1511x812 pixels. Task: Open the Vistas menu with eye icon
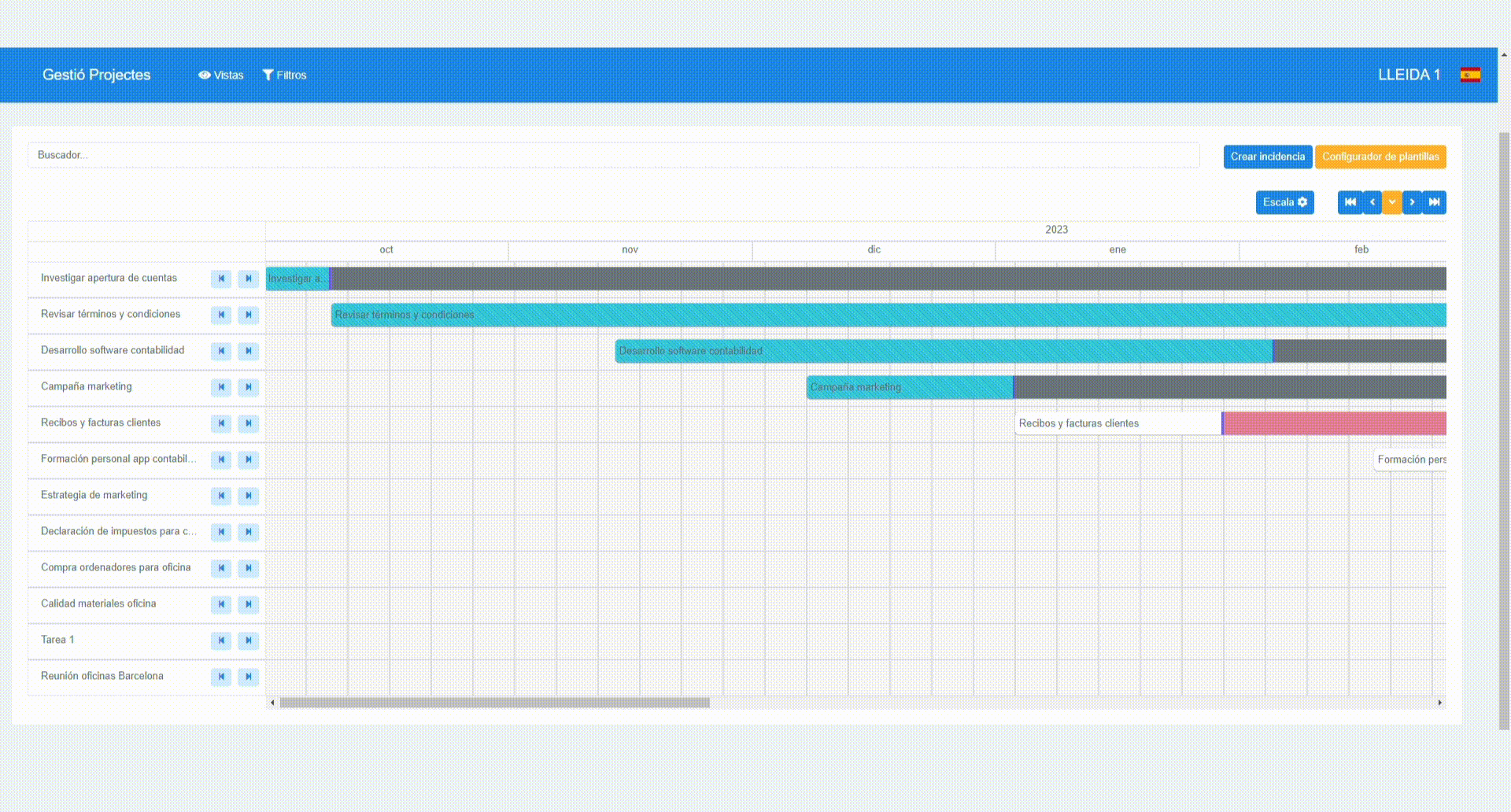[x=220, y=75]
